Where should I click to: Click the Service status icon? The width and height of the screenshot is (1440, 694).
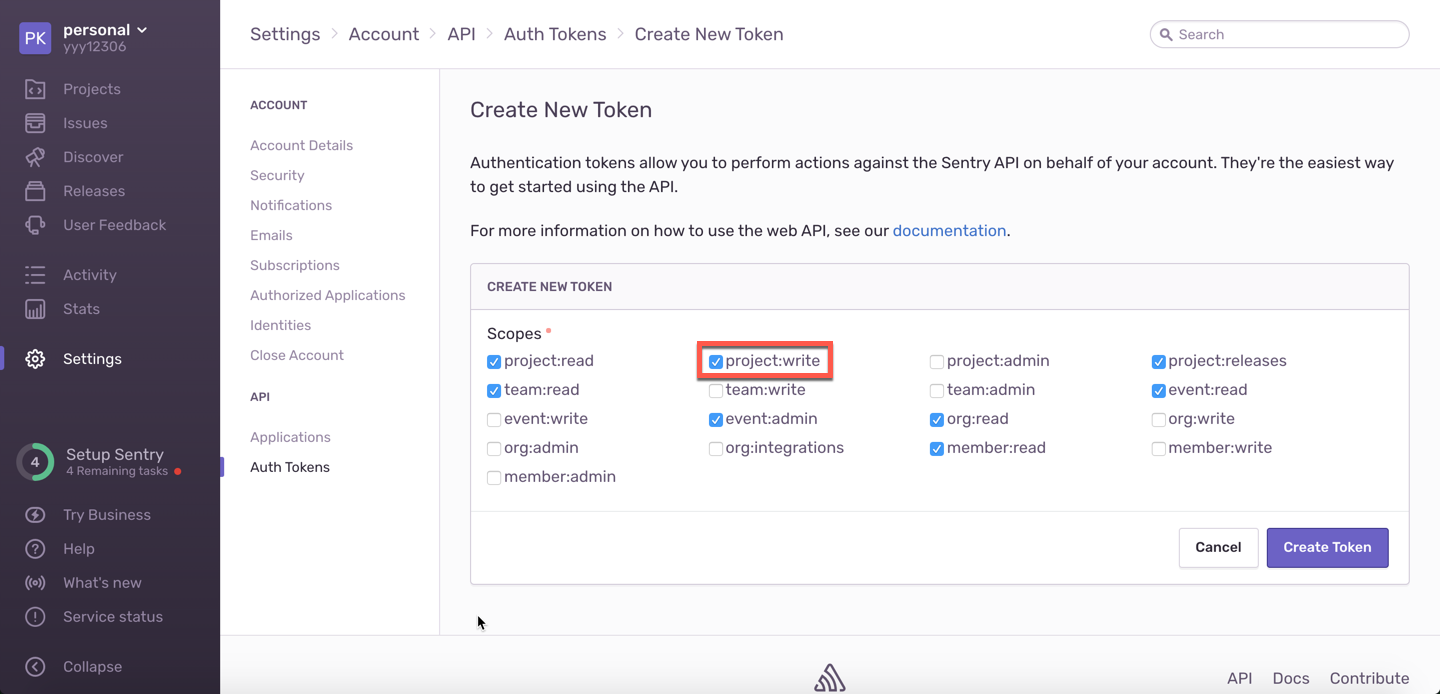35,617
